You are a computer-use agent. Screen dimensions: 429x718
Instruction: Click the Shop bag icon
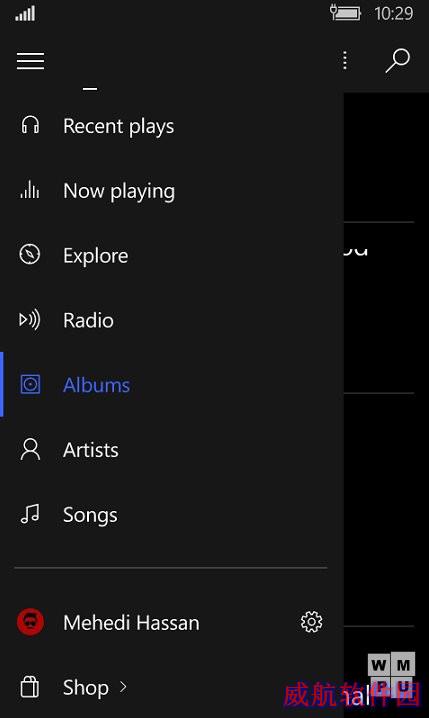tap(30, 687)
